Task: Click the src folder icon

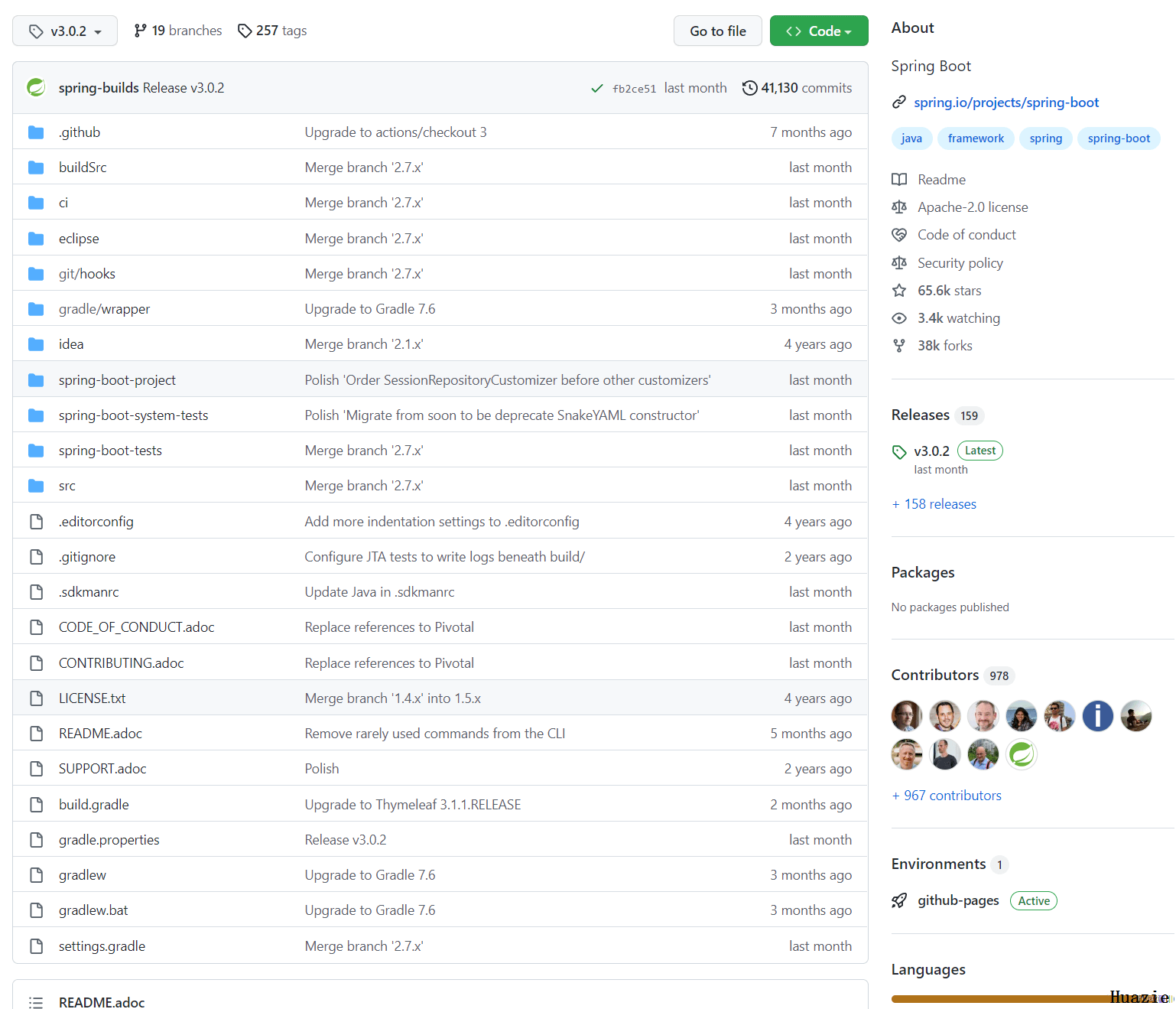Action: coord(36,486)
